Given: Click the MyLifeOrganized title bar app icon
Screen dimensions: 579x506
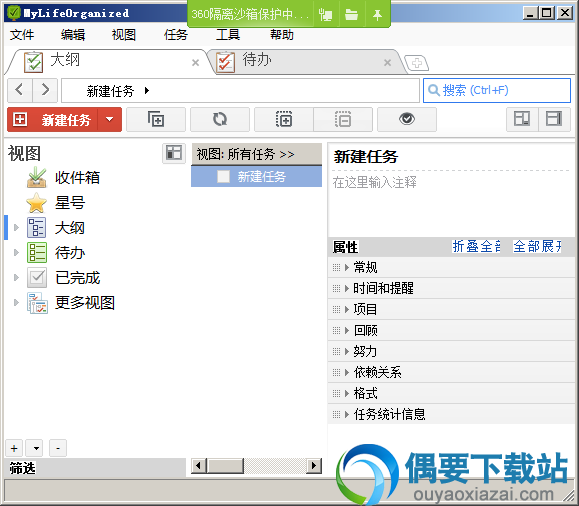Looking at the screenshot, I should (x=14, y=13).
